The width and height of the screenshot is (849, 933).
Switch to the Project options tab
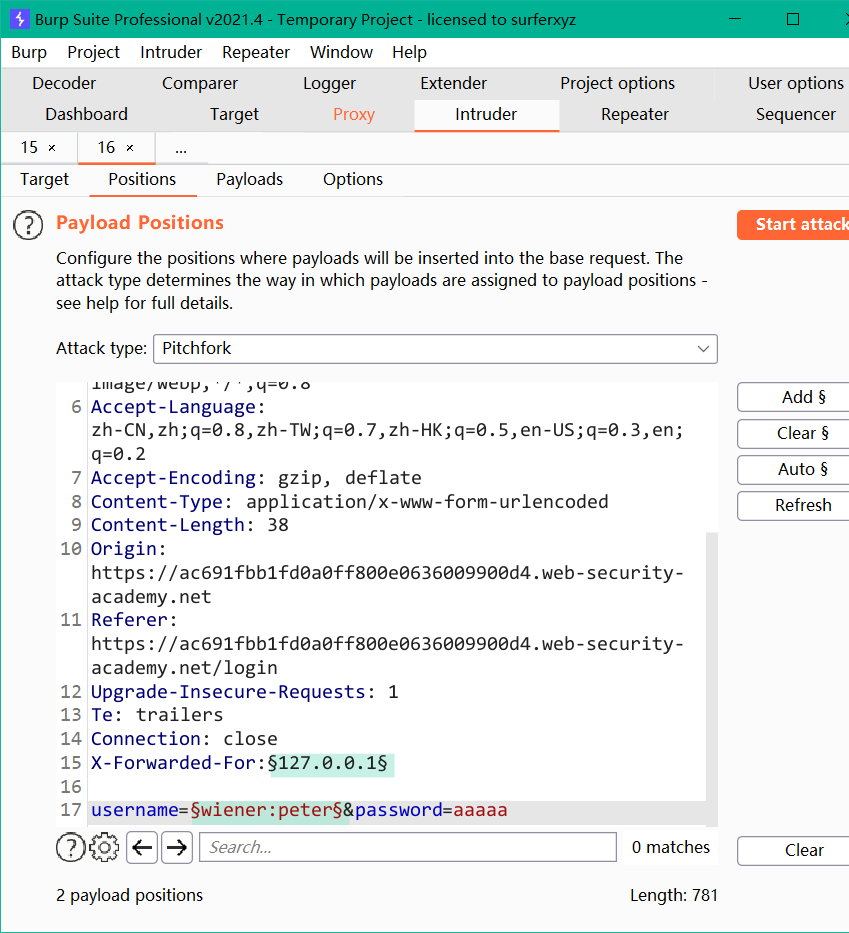(617, 83)
